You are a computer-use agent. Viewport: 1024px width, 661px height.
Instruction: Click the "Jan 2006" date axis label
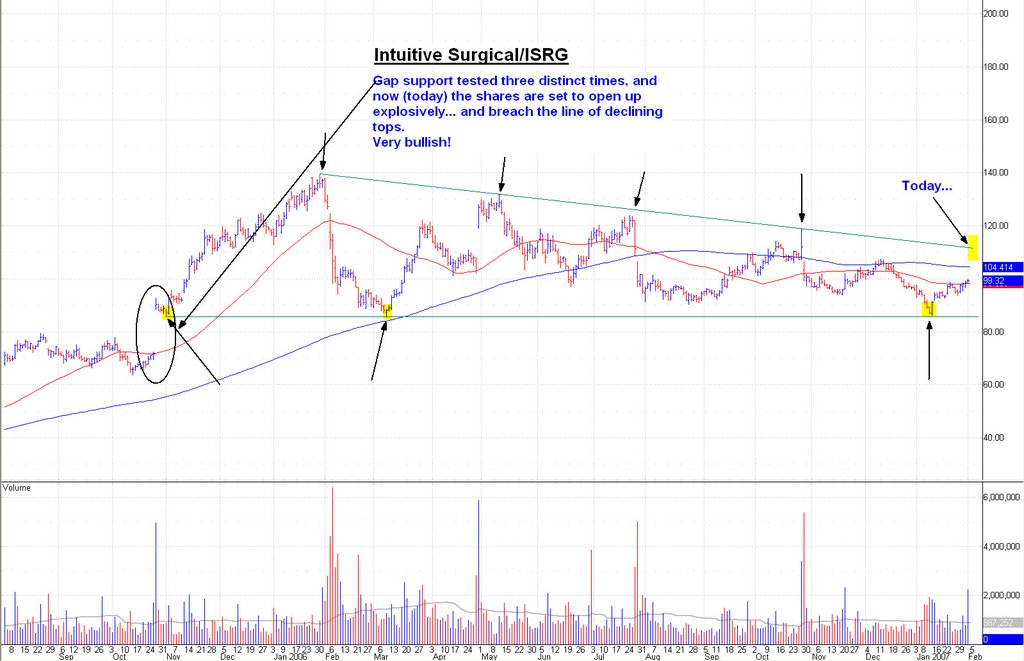click(x=290, y=656)
